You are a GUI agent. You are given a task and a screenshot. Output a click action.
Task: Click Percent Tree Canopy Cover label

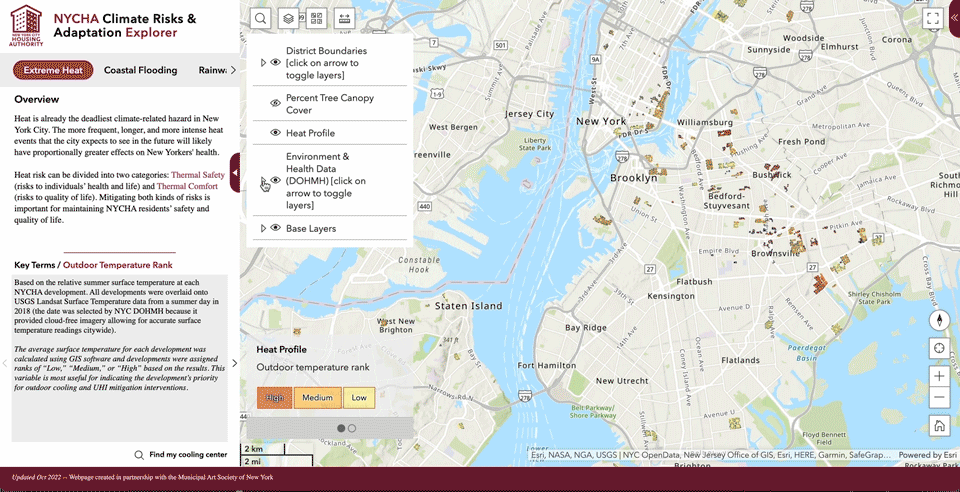coord(330,104)
